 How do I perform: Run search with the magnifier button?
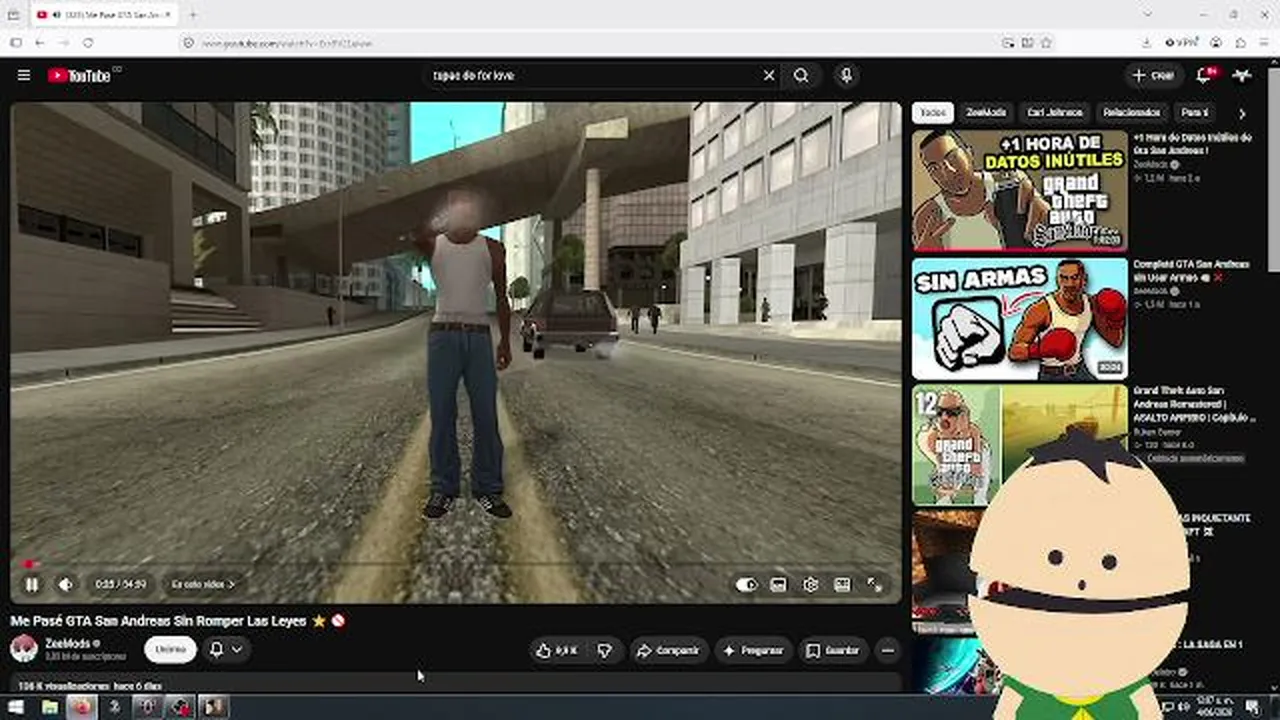[801, 75]
